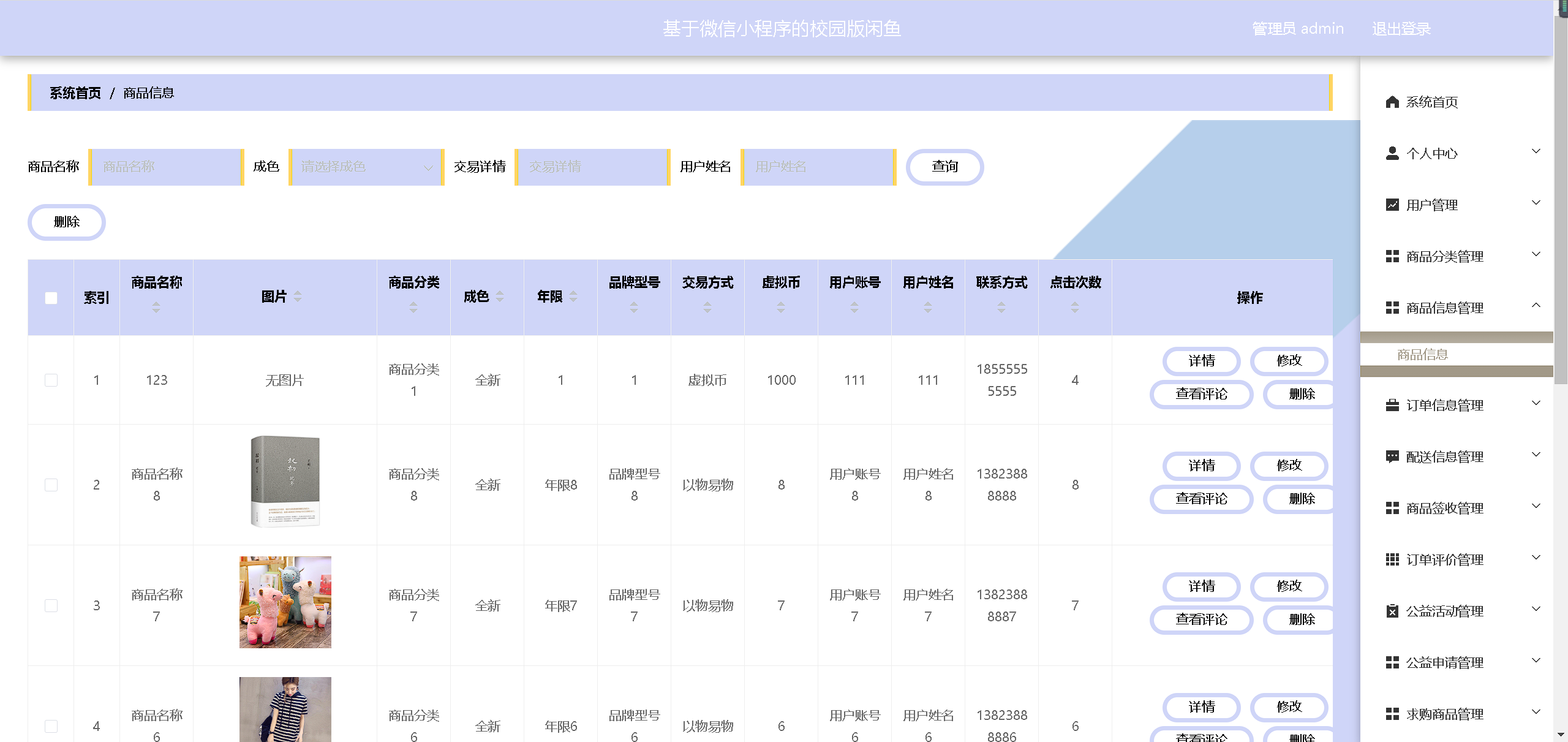Collapse the 商品信息管理 menu chevron
The image size is (1568, 742).
click(1536, 306)
